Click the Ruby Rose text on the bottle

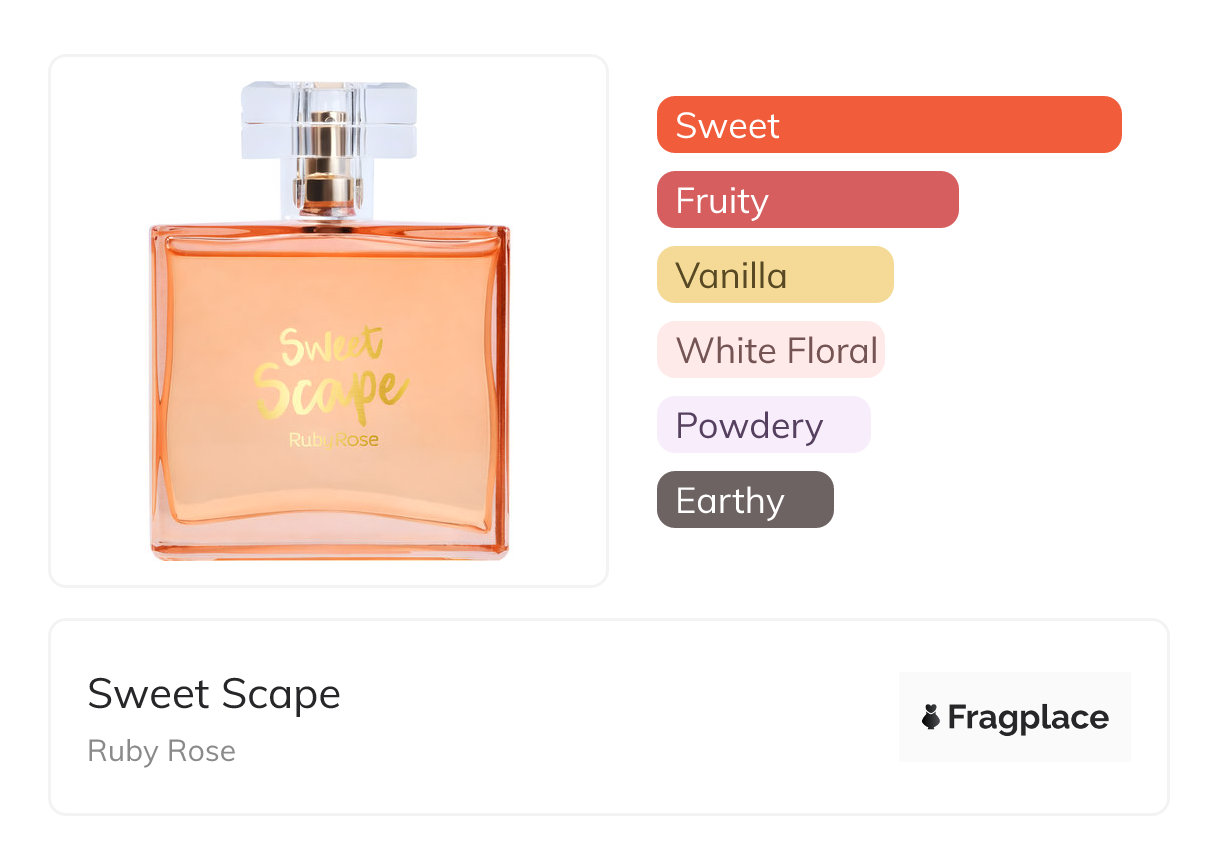point(333,439)
